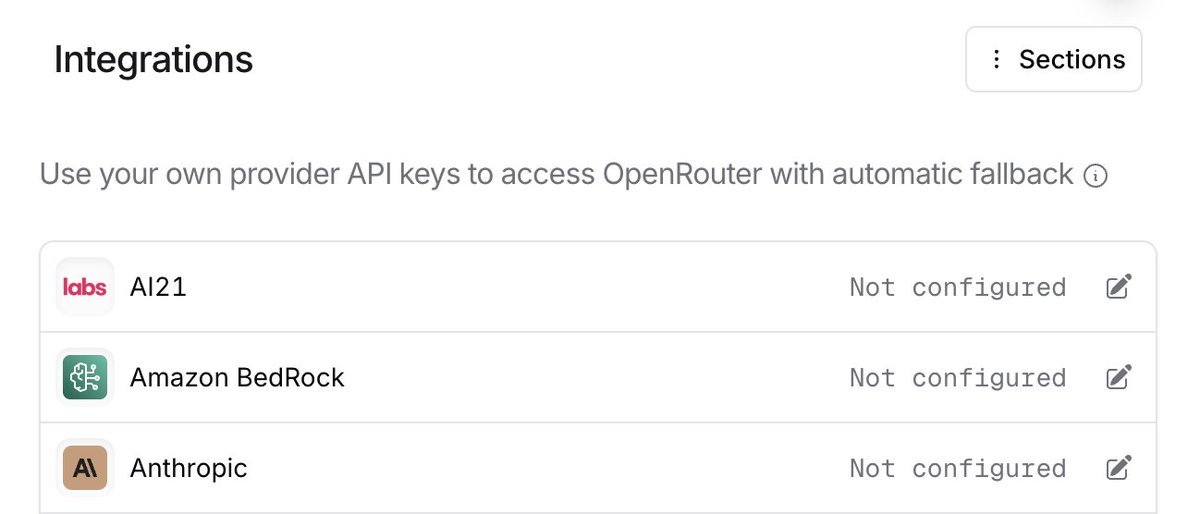Click Anthropic's Not configured status
Screen dimensions: 1200x514
tap(957, 468)
